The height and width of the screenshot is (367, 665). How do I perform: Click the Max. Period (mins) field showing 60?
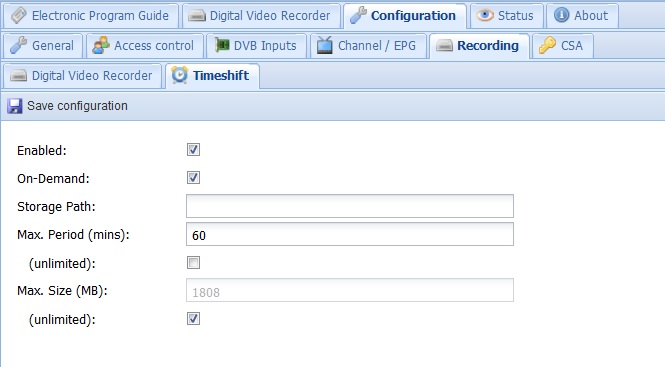pos(350,234)
